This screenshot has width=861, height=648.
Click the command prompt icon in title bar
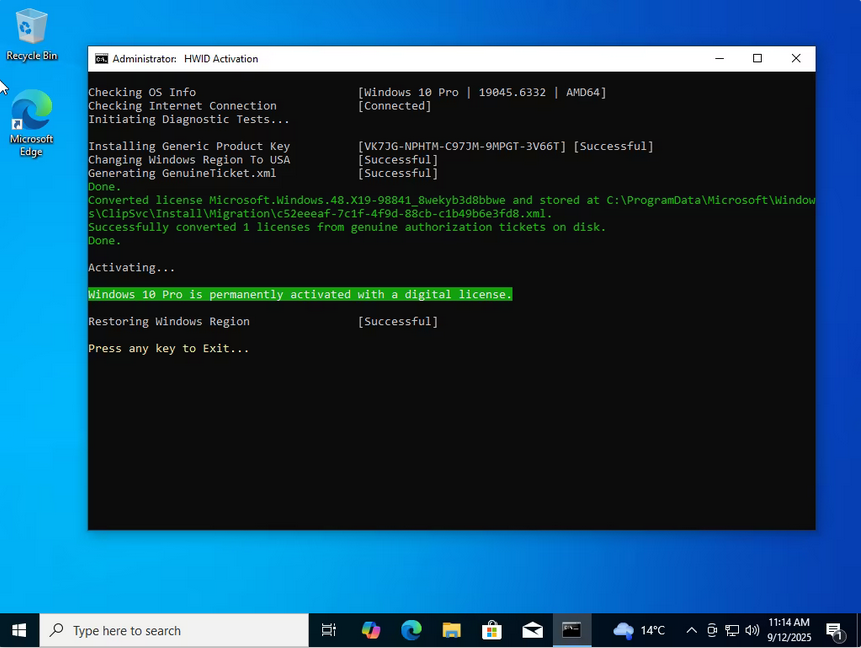(101, 59)
